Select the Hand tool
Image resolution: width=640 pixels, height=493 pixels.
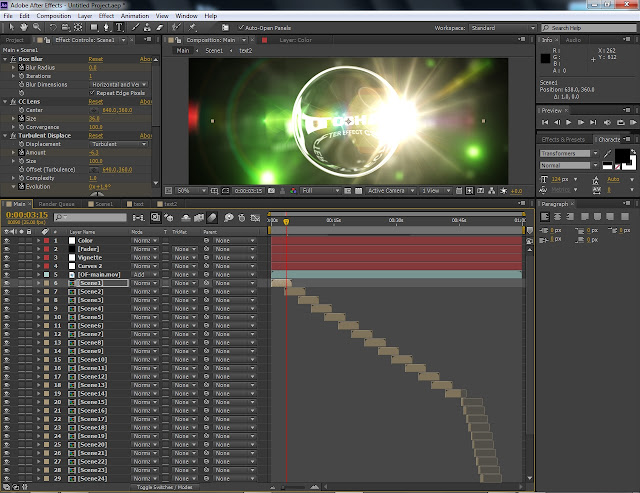click(24, 27)
